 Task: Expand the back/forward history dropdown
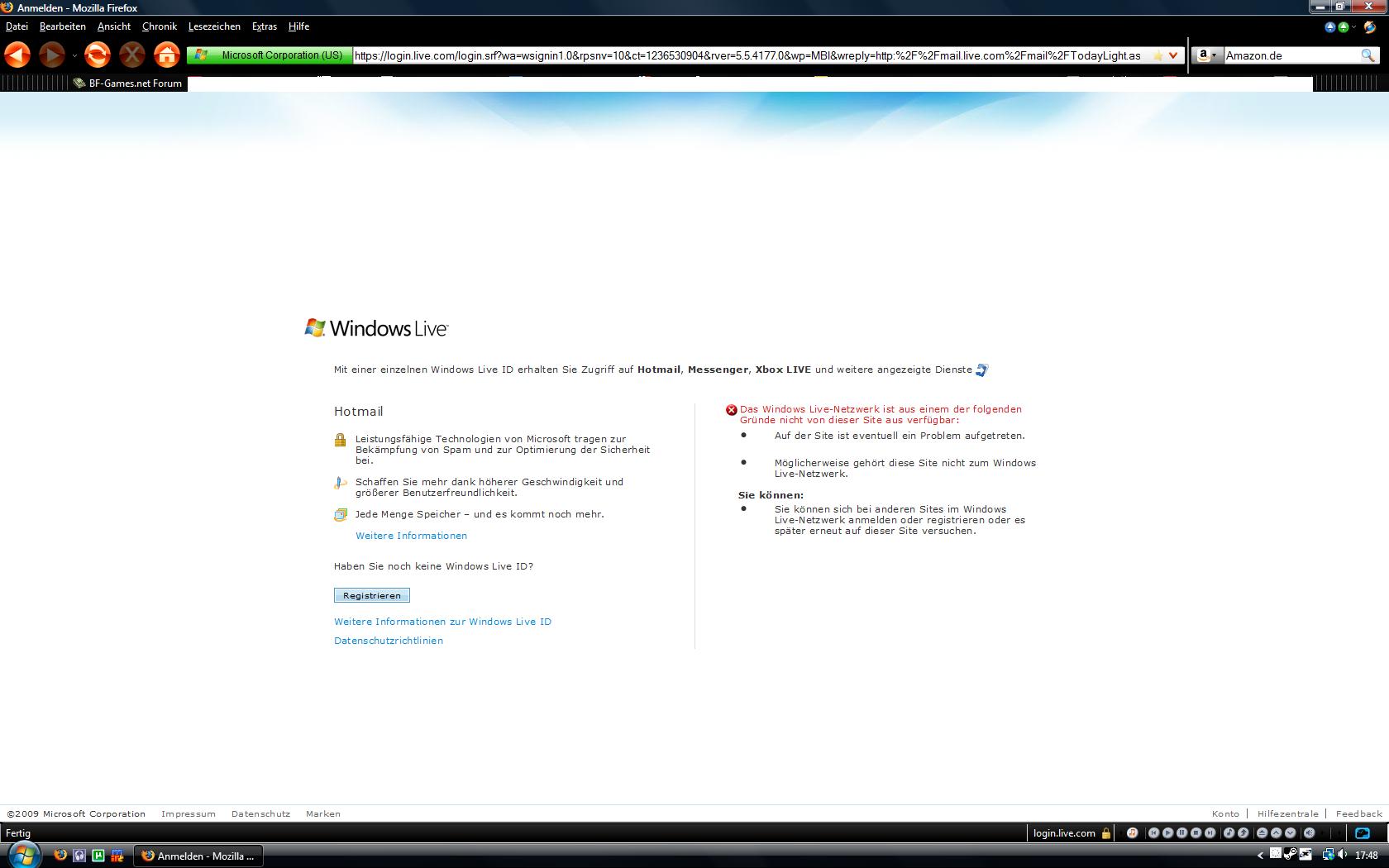pyautogui.click(x=74, y=56)
